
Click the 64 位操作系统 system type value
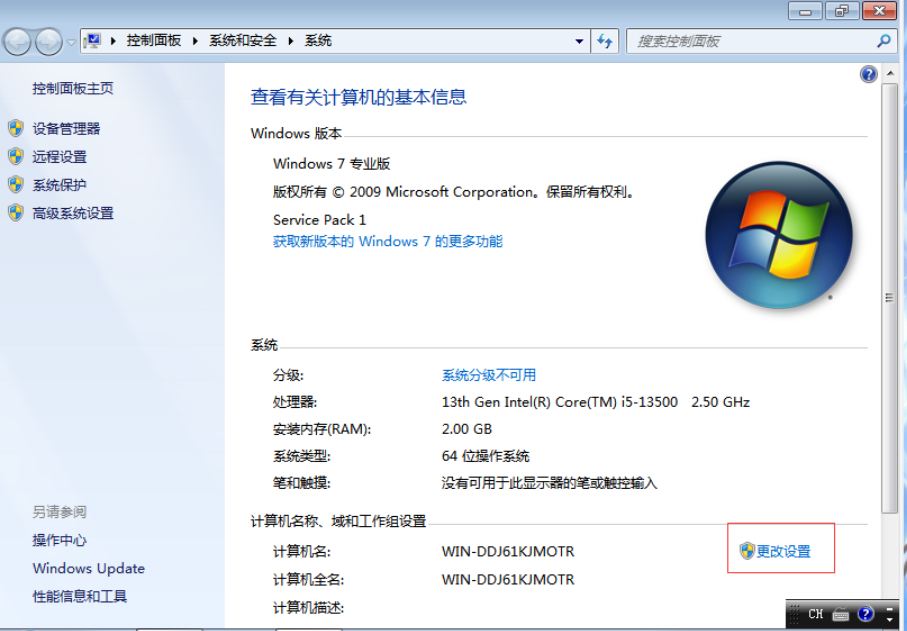pos(485,456)
